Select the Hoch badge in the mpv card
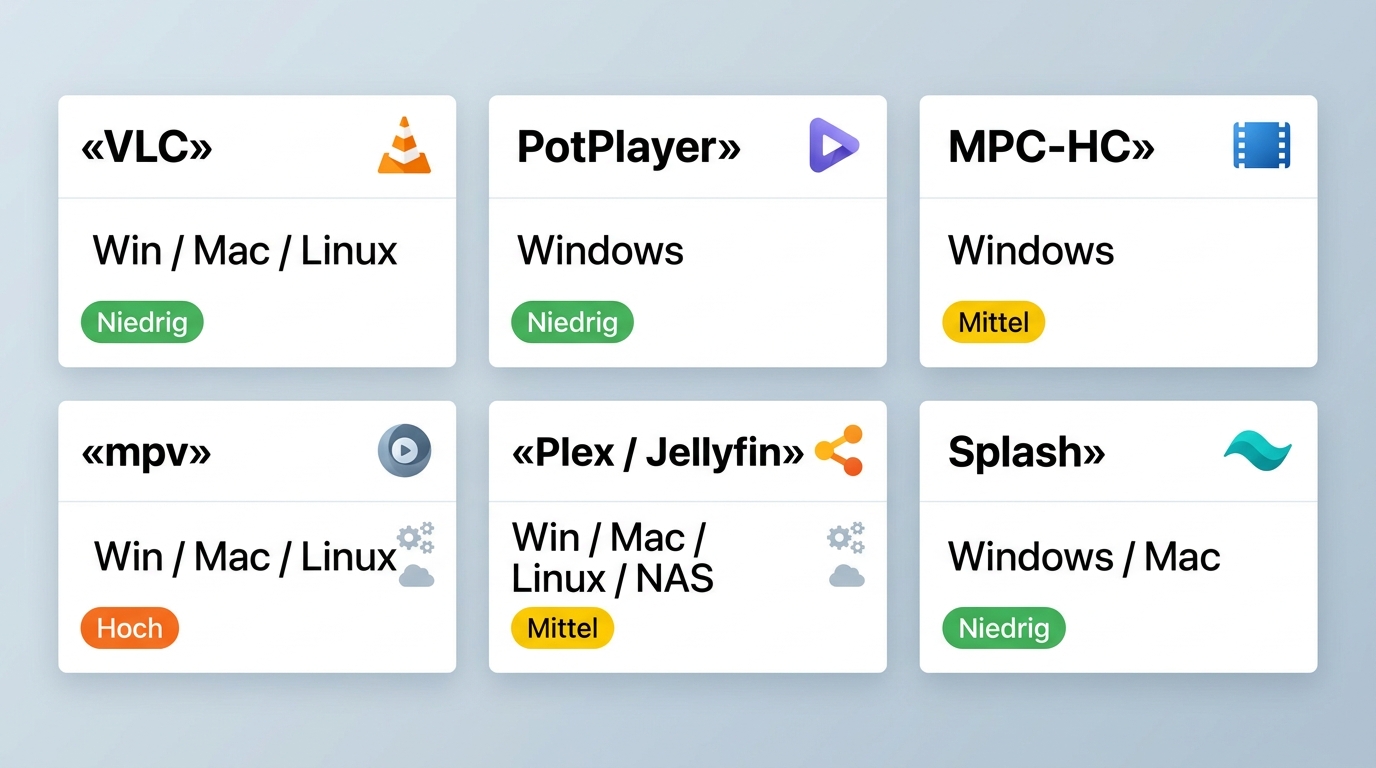Image resolution: width=1376 pixels, height=768 pixels. tap(130, 628)
